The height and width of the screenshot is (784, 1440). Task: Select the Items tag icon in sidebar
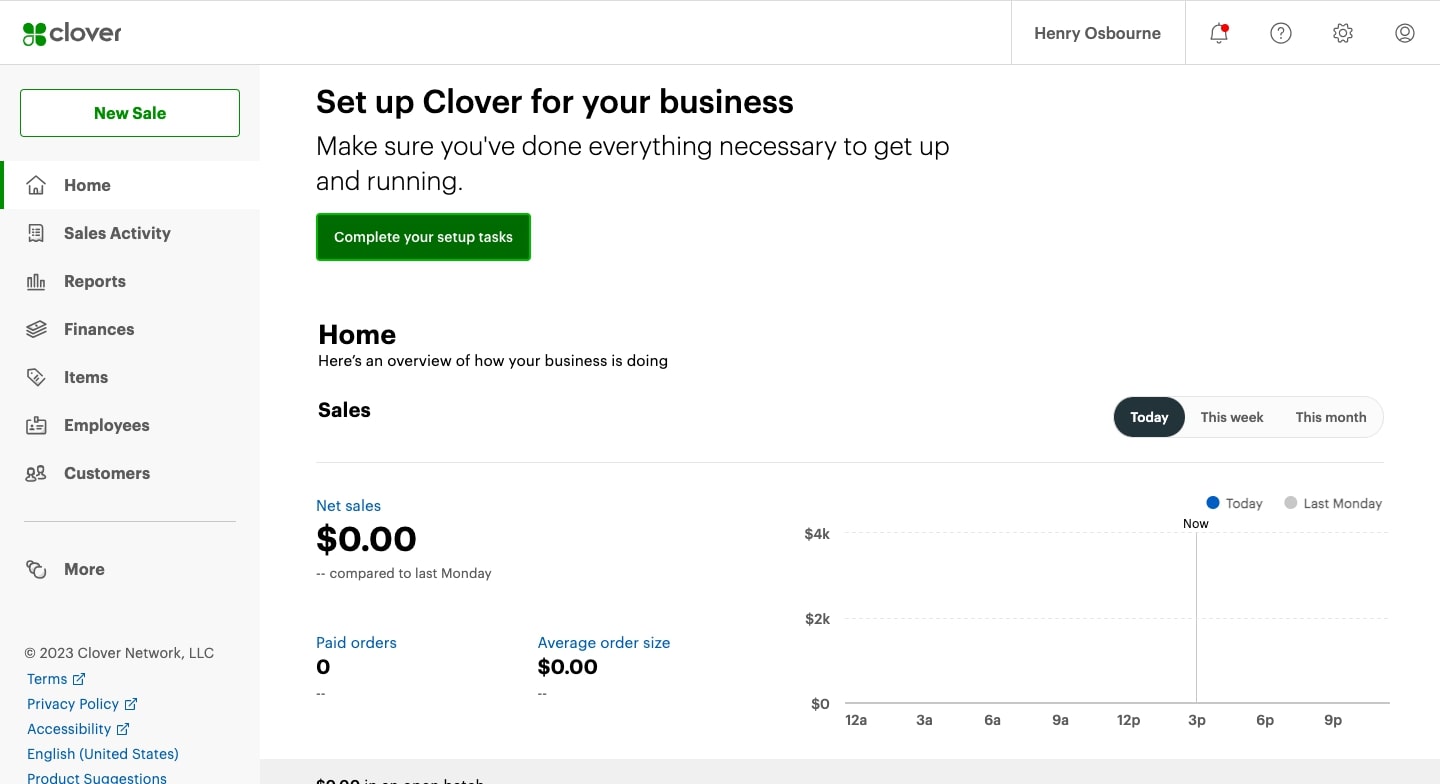(36, 377)
